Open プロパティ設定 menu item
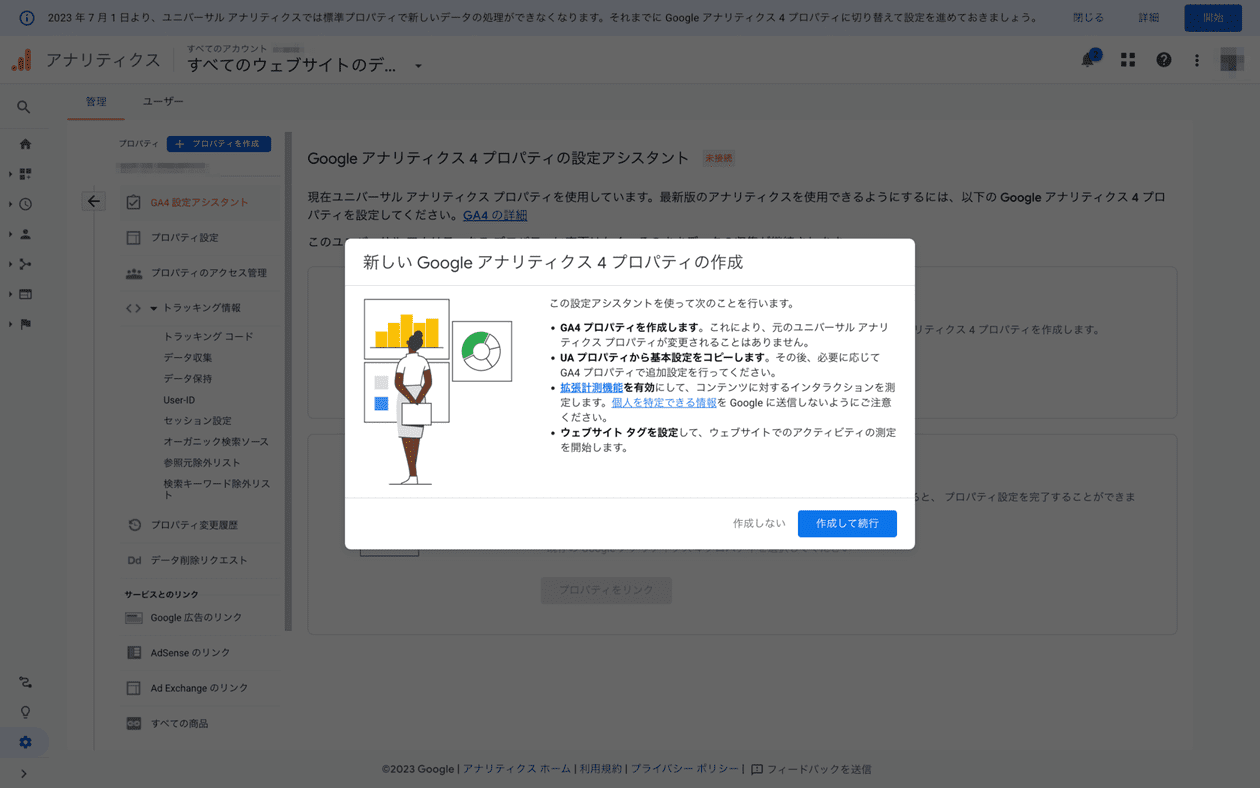Viewport: 1260px width, 788px height. 186,238
